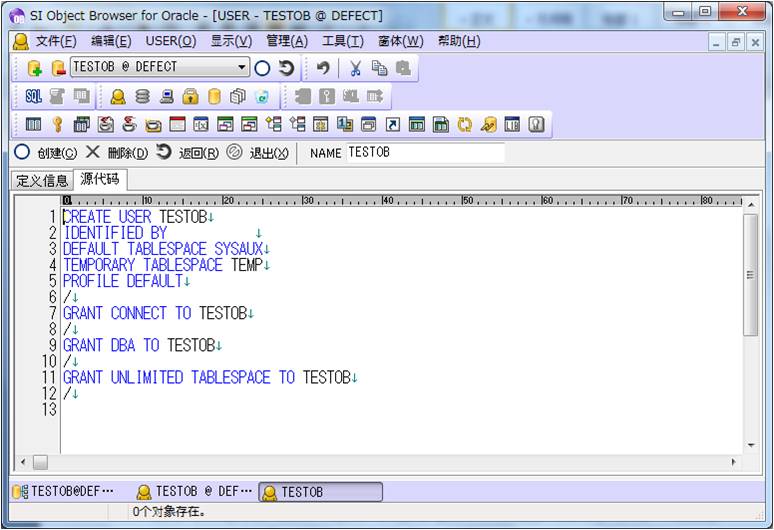Click the stacked database disks icon
Image resolution: width=774 pixels, height=530 pixels.
pos(142,96)
